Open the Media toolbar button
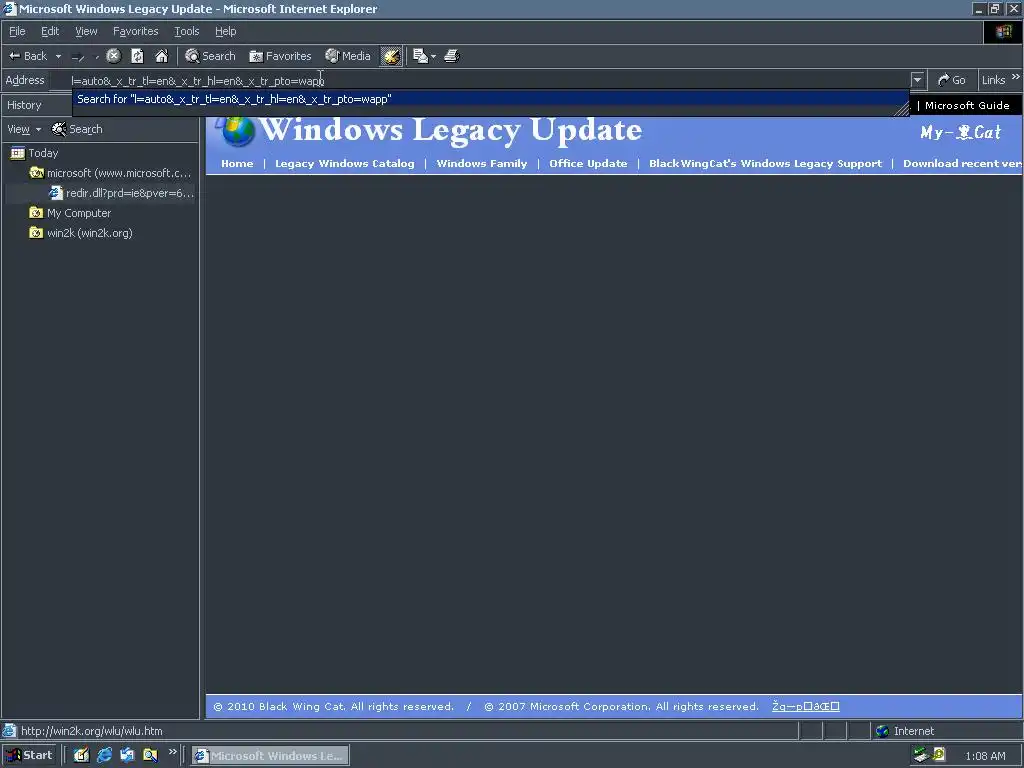1024x768 pixels. pyautogui.click(x=348, y=56)
